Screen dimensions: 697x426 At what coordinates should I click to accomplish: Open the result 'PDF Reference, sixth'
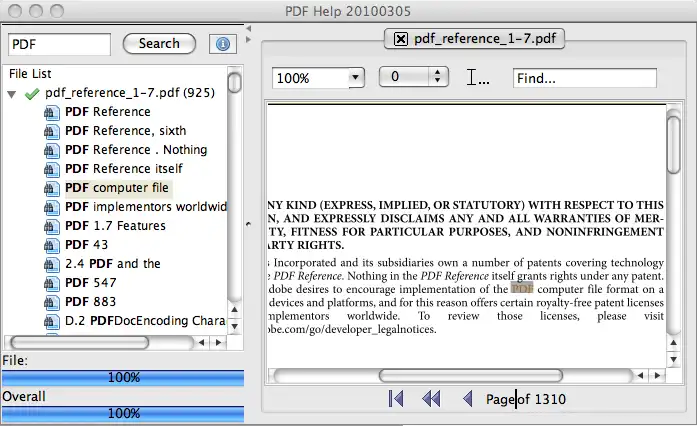tap(125, 131)
